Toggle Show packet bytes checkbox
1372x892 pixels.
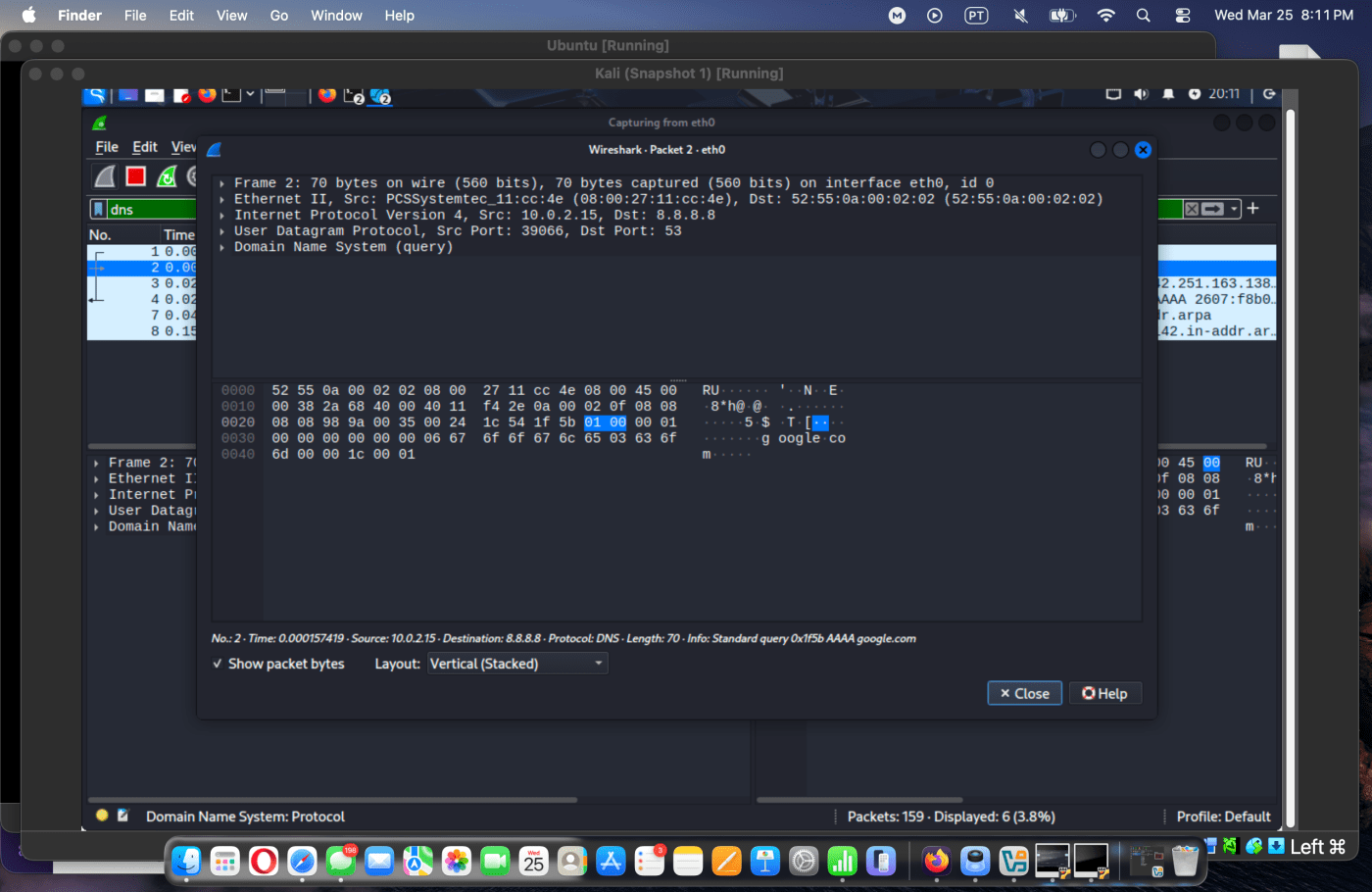[218, 664]
